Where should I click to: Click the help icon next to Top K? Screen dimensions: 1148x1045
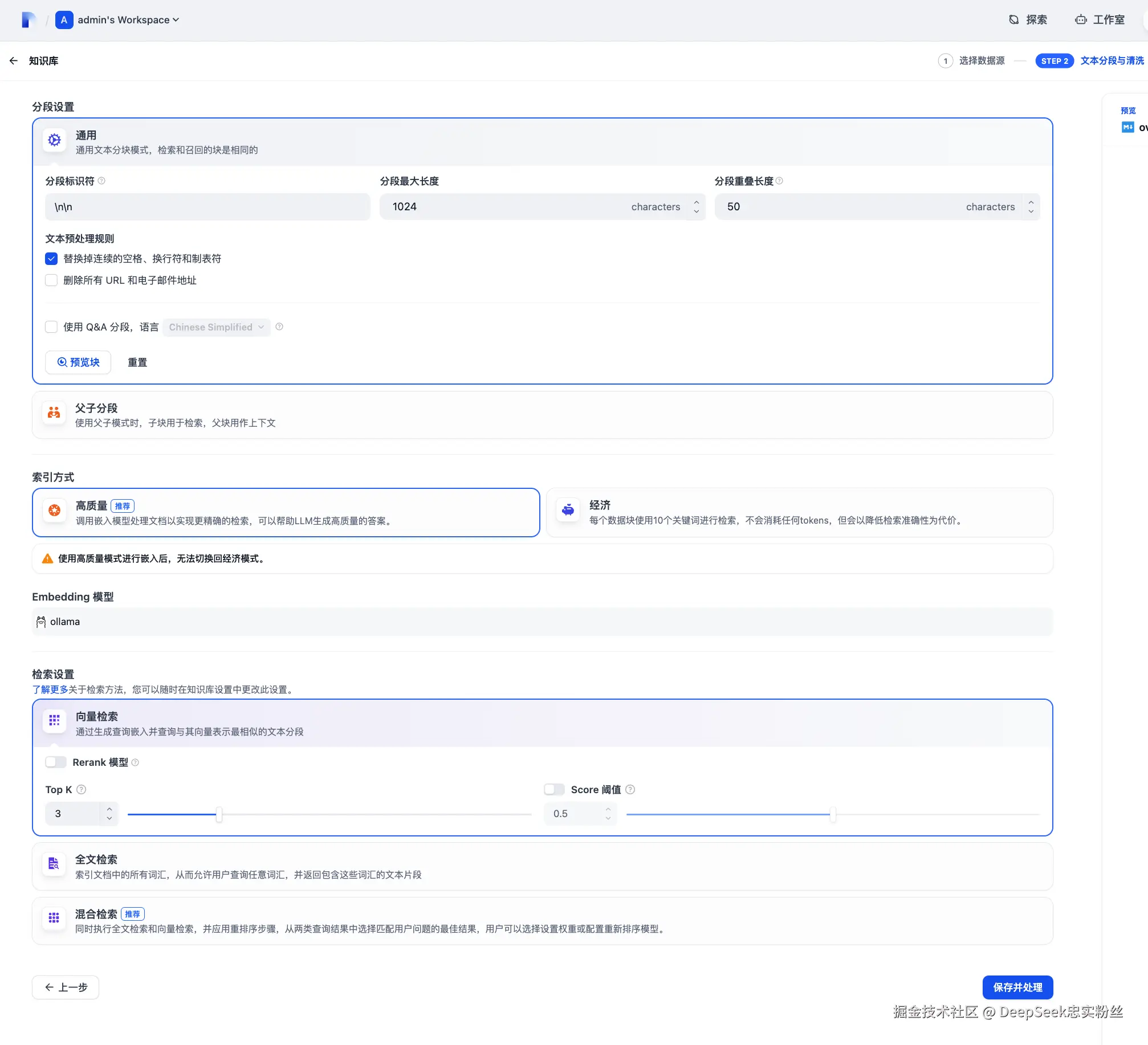pos(82,790)
